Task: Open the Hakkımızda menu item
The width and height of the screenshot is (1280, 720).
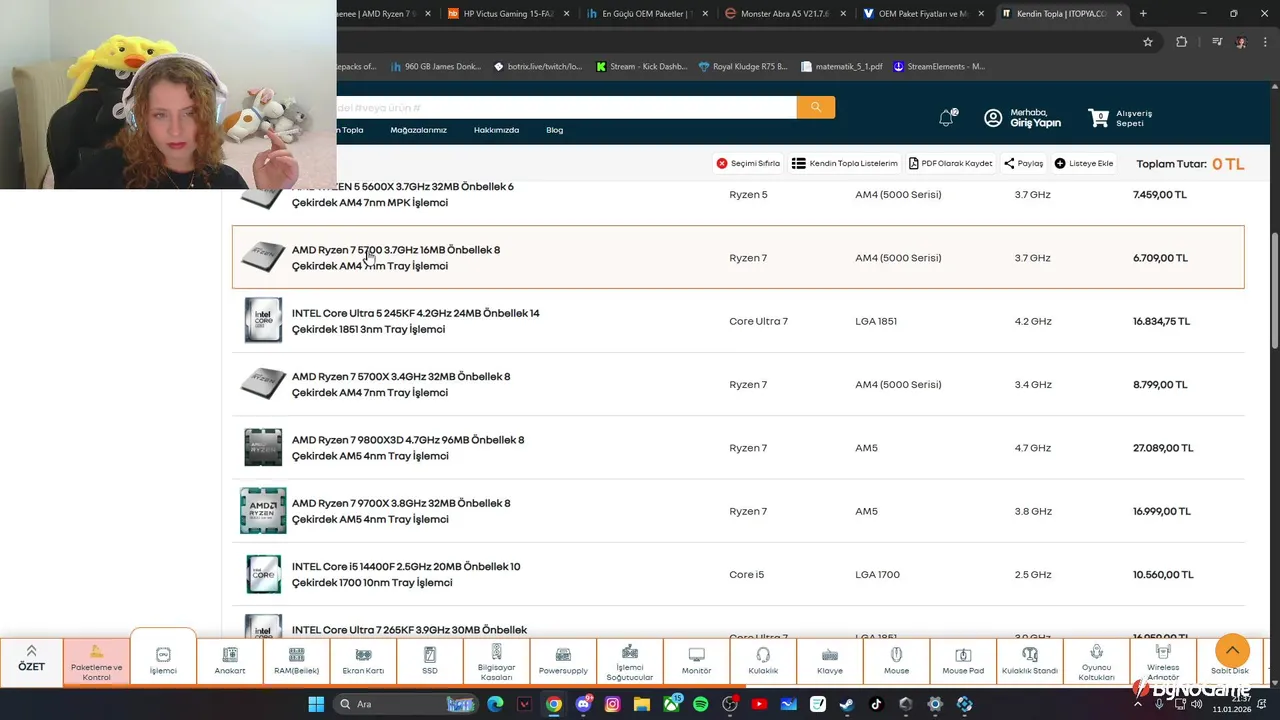Action: [x=496, y=130]
